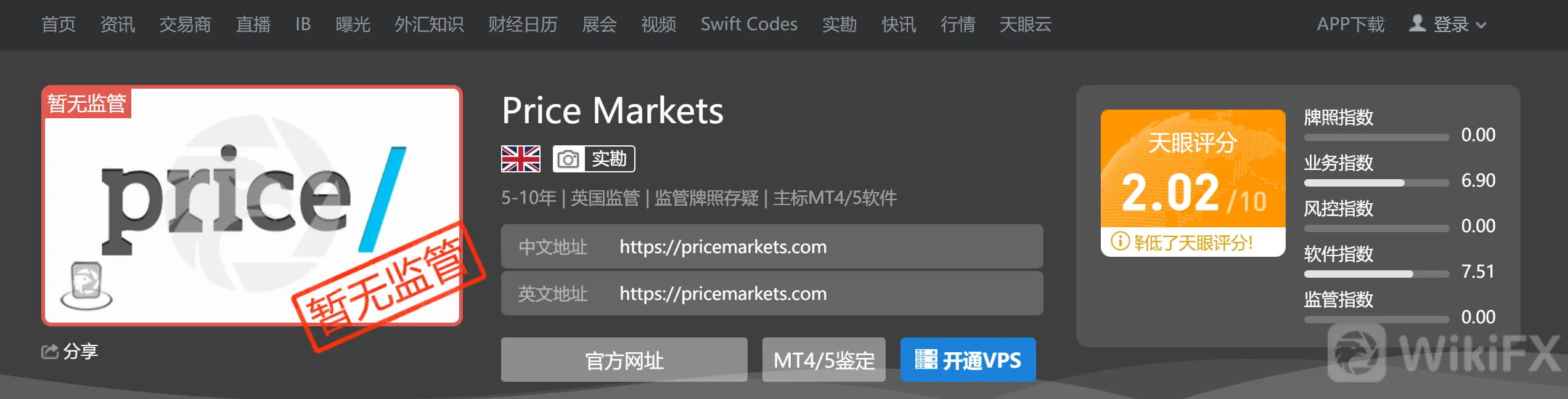
Task: Open the 财经日历 economic calendar
Action: pos(523,25)
